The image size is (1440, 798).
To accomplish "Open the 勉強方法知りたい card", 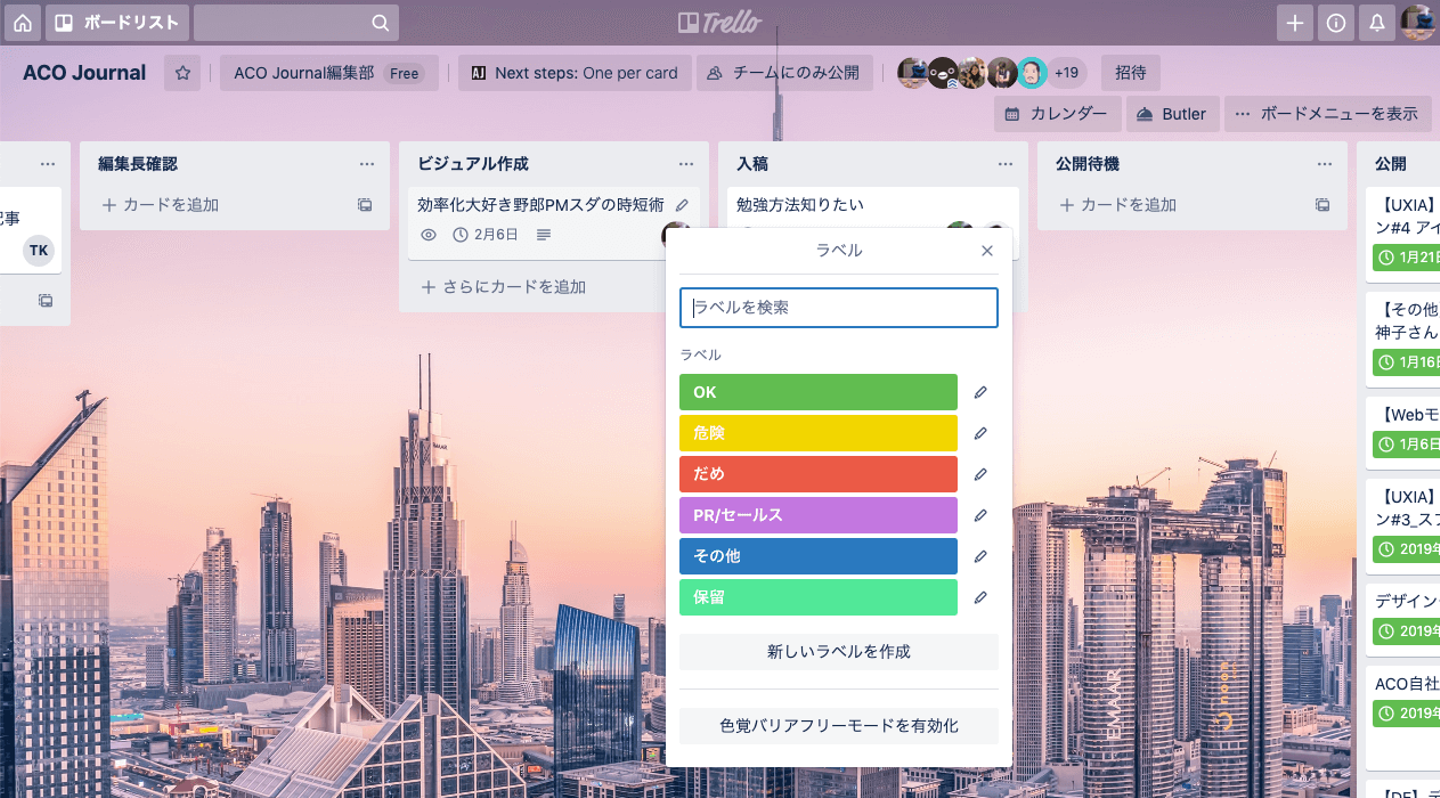I will [x=800, y=205].
